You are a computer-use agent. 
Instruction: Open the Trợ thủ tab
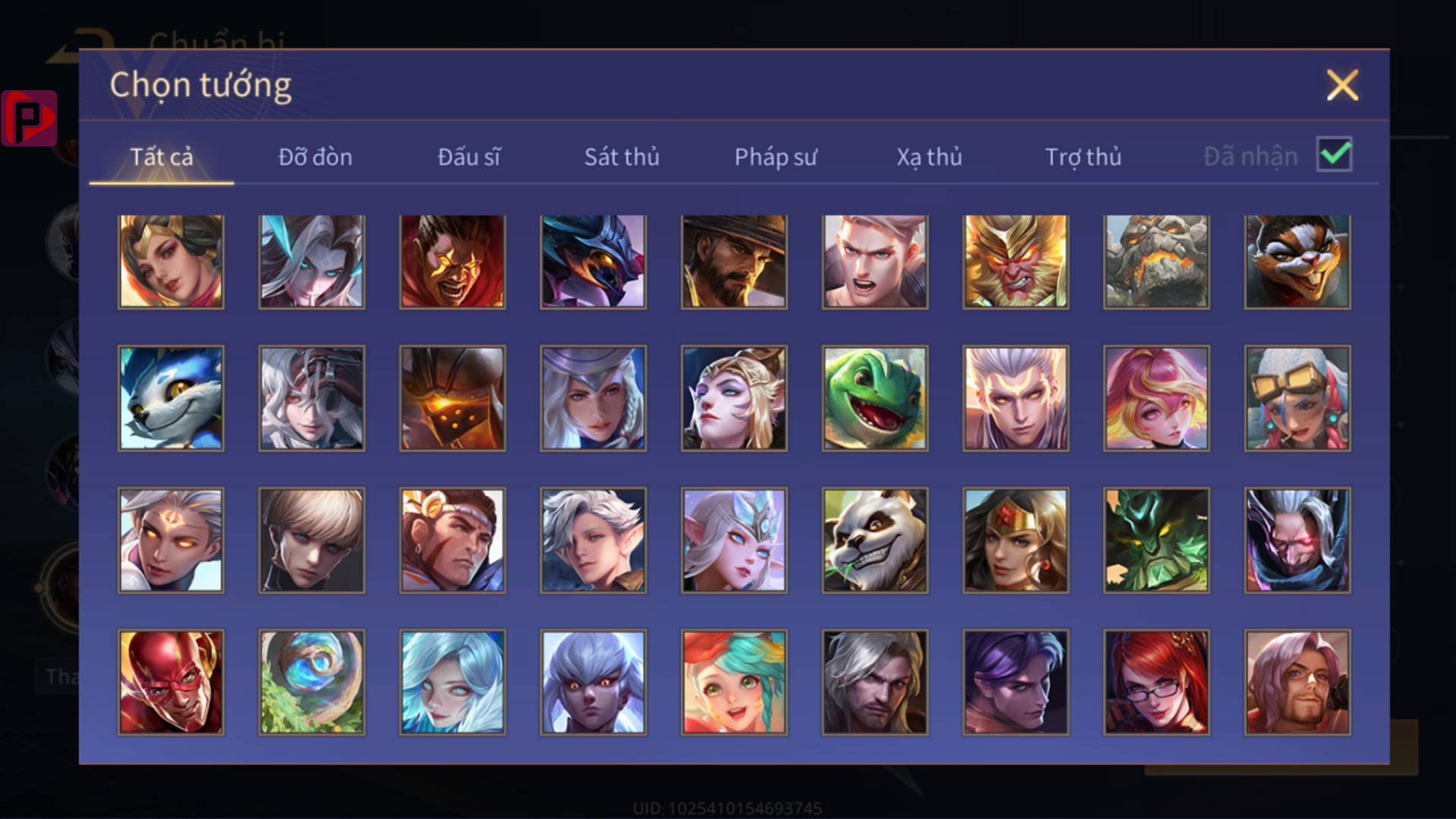point(1083,157)
